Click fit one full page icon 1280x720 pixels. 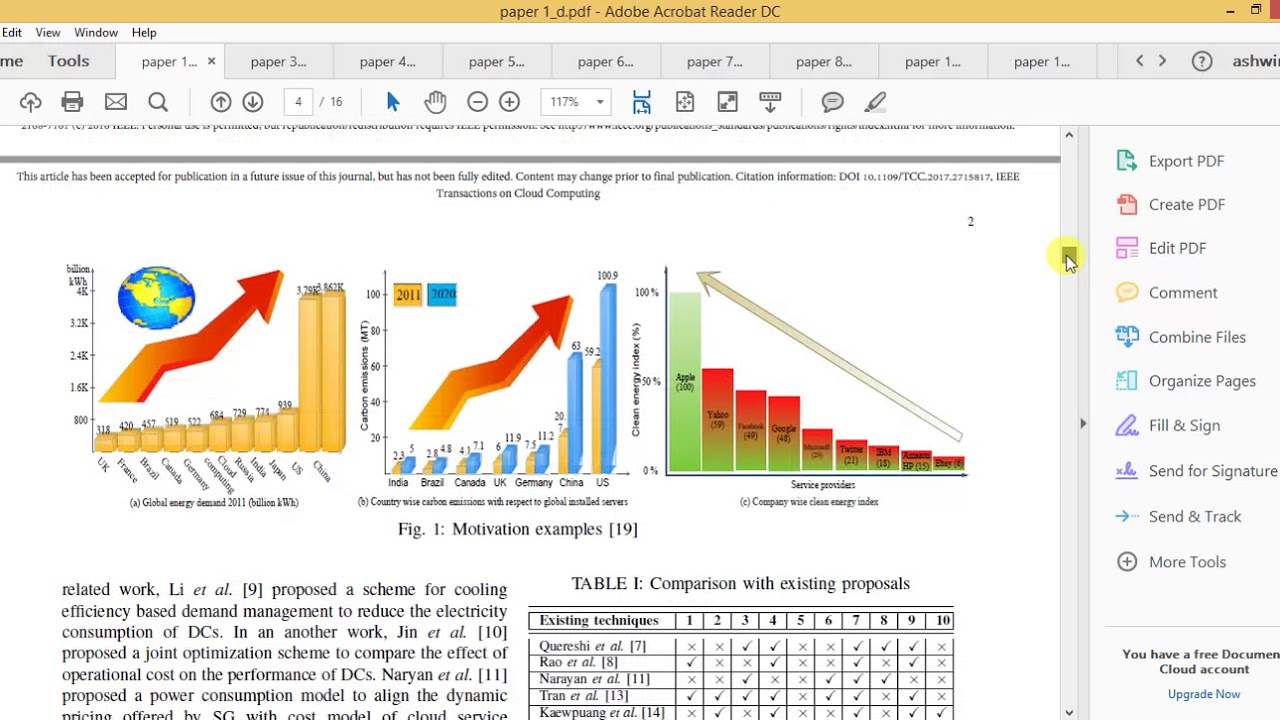click(685, 102)
